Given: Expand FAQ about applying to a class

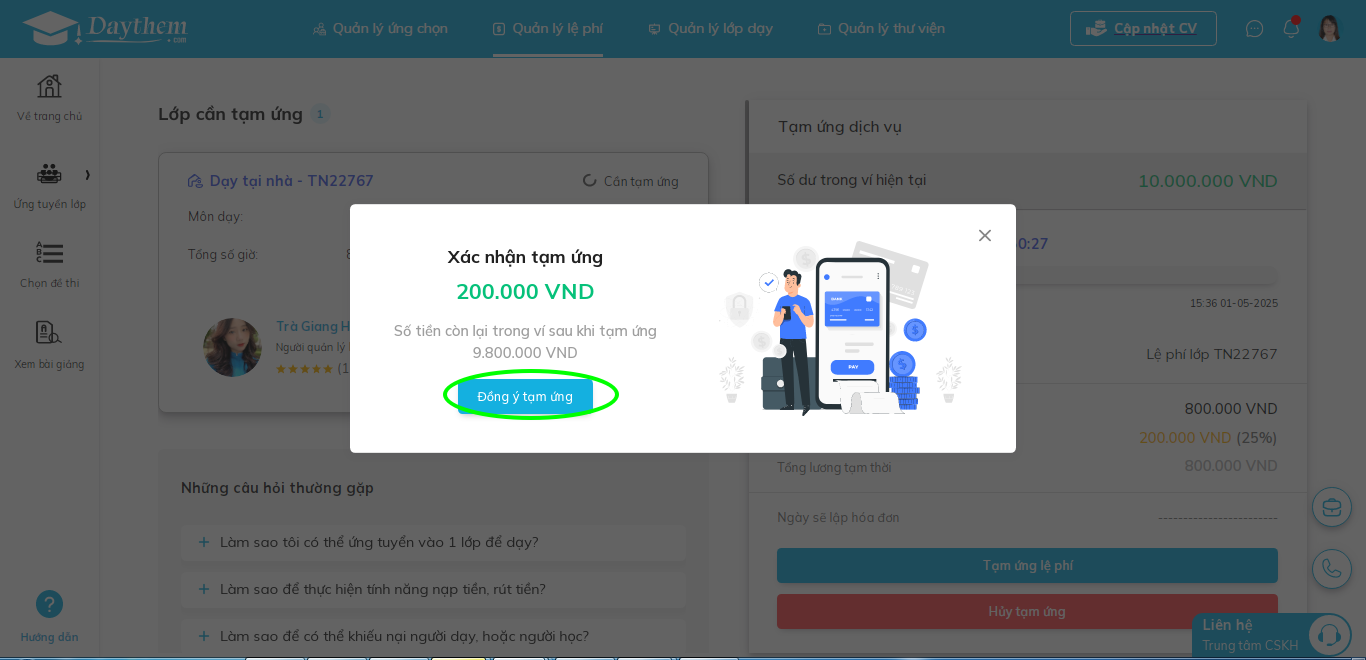Looking at the screenshot, I should (x=434, y=542).
